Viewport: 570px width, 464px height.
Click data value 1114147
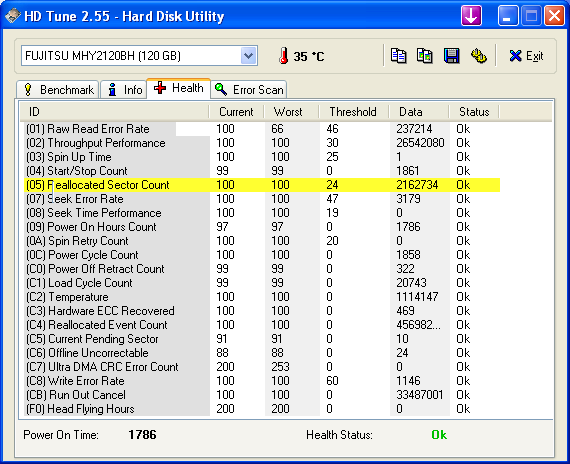(417, 297)
